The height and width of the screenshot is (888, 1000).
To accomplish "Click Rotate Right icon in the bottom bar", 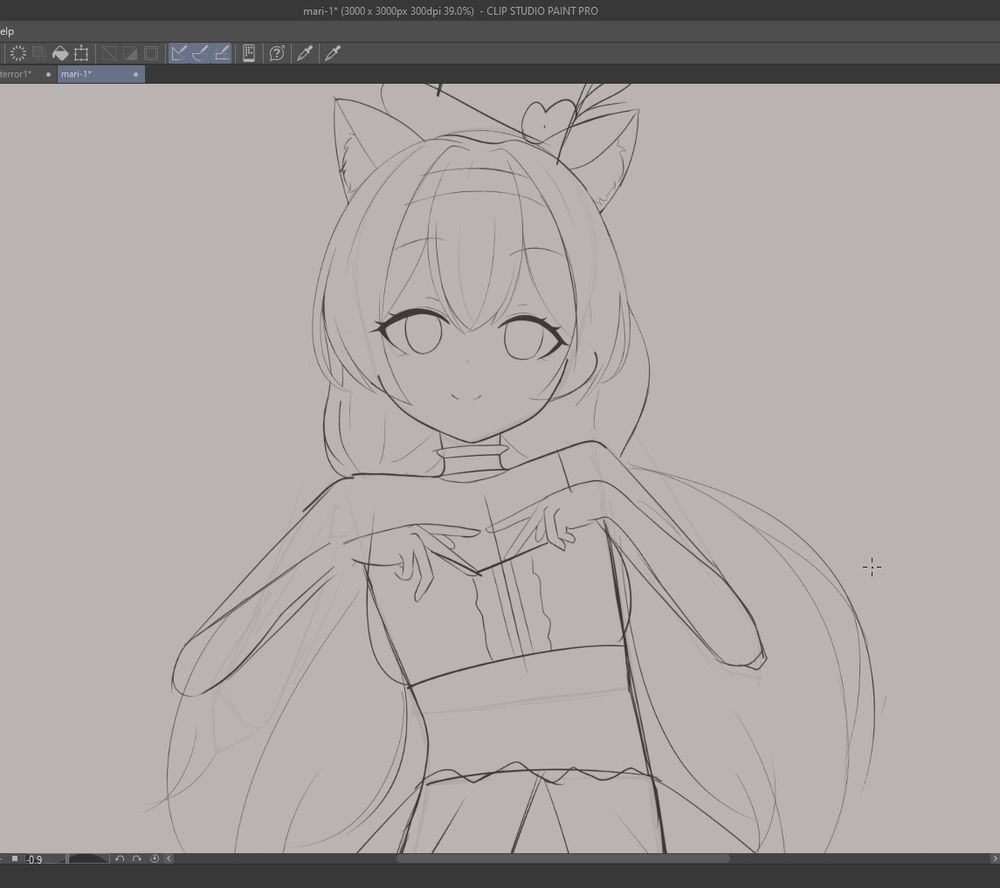I will (x=136, y=859).
